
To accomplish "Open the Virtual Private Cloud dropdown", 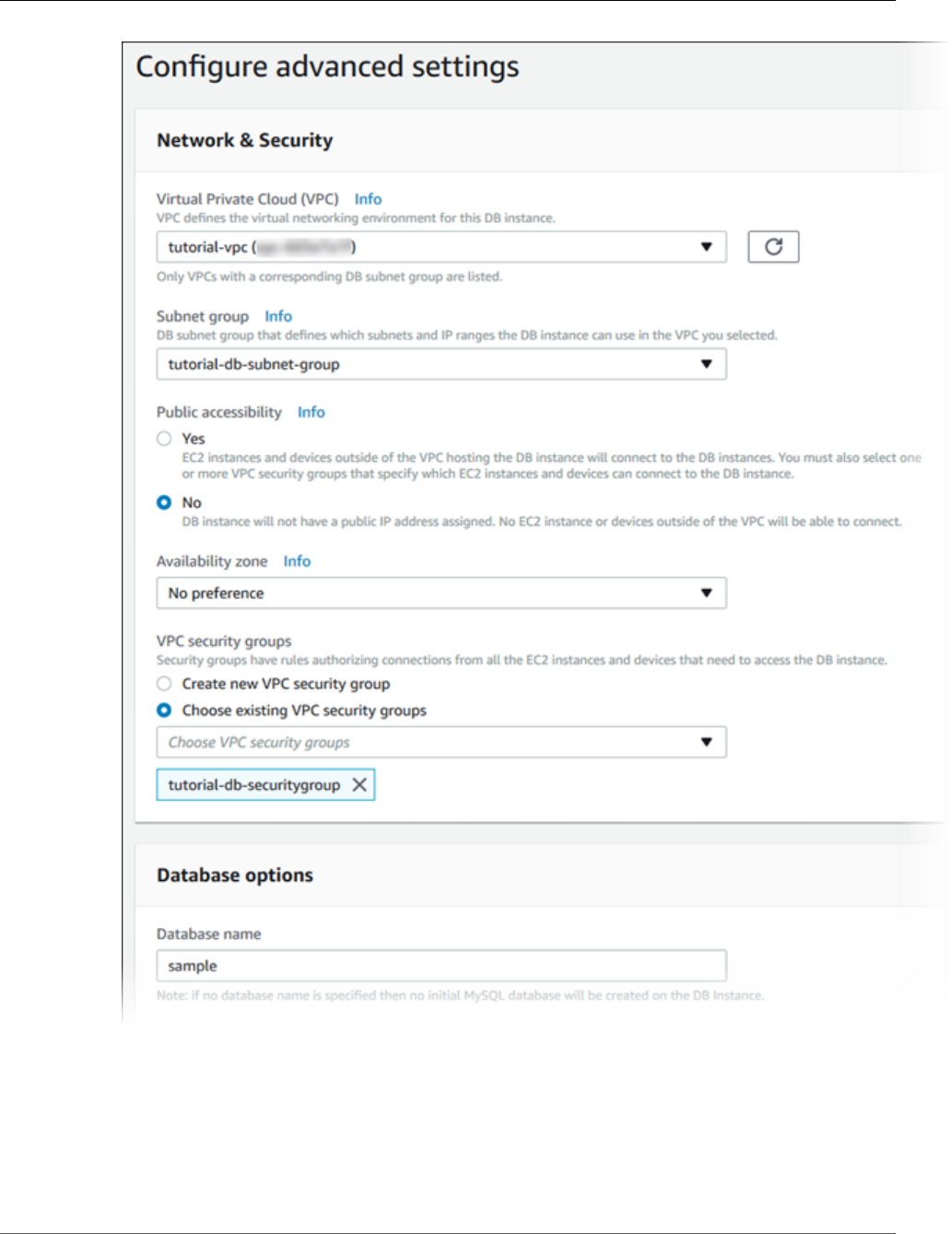I will point(441,247).
